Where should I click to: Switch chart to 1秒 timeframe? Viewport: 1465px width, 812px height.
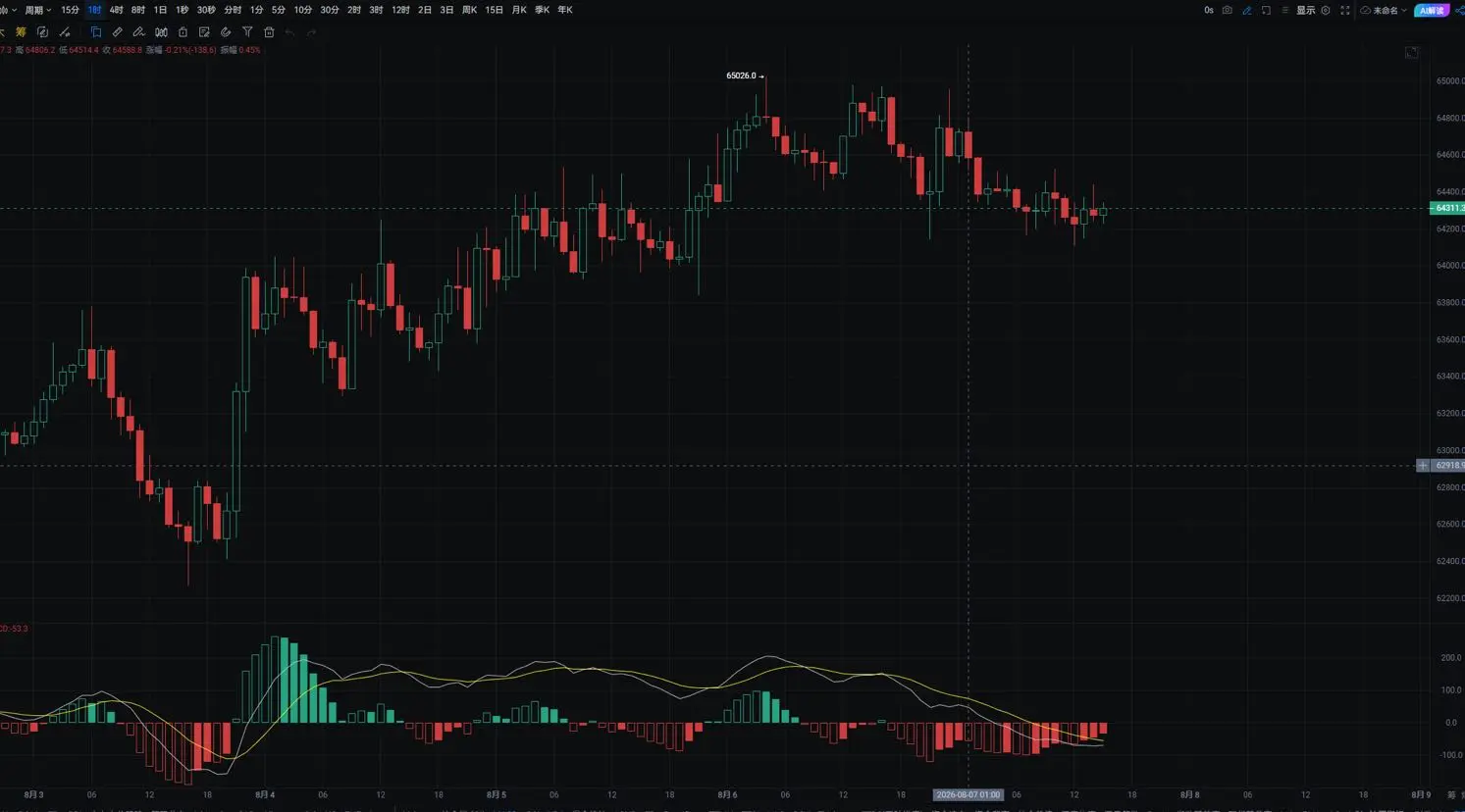[x=182, y=10]
